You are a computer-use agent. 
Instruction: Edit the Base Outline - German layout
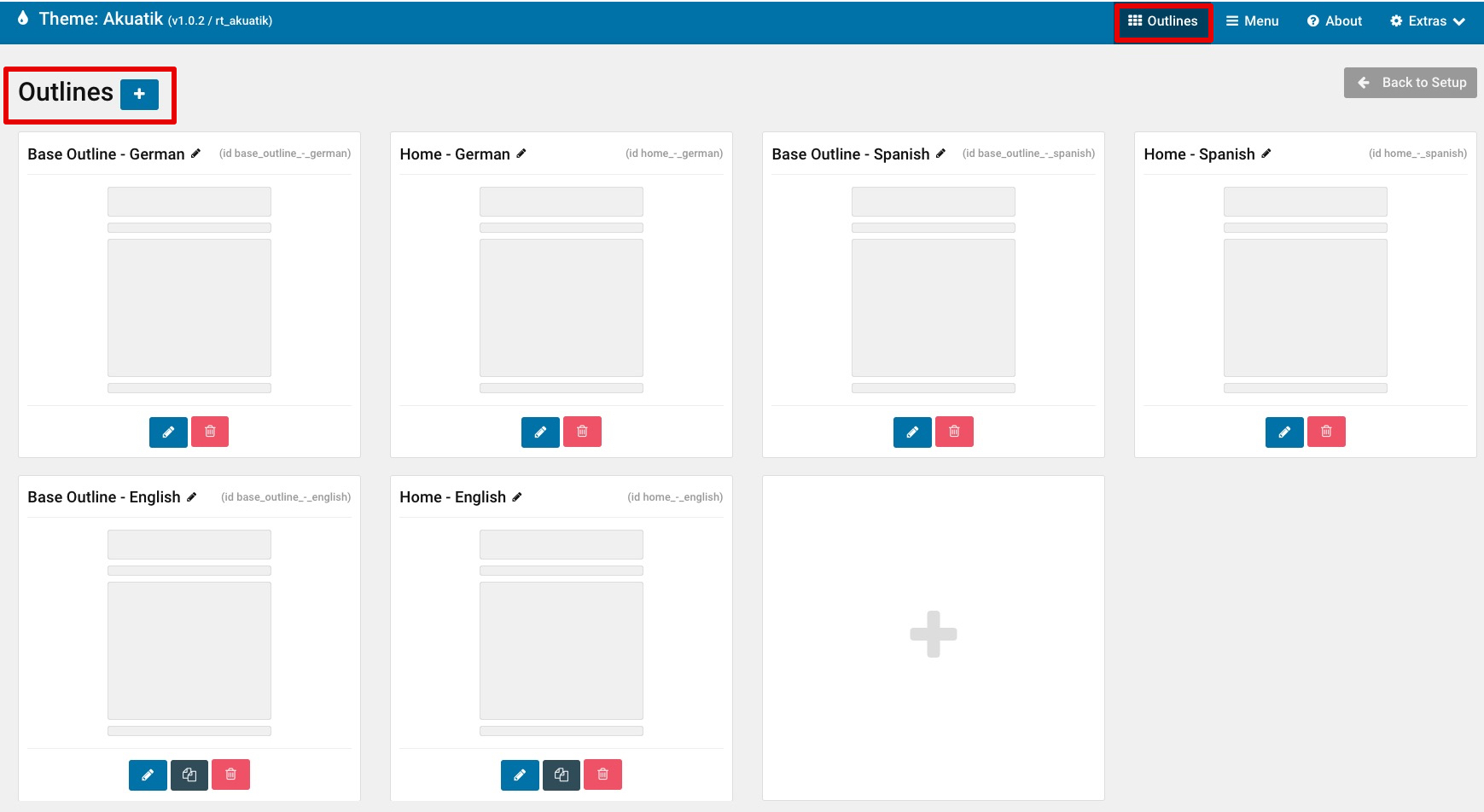point(168,432)
